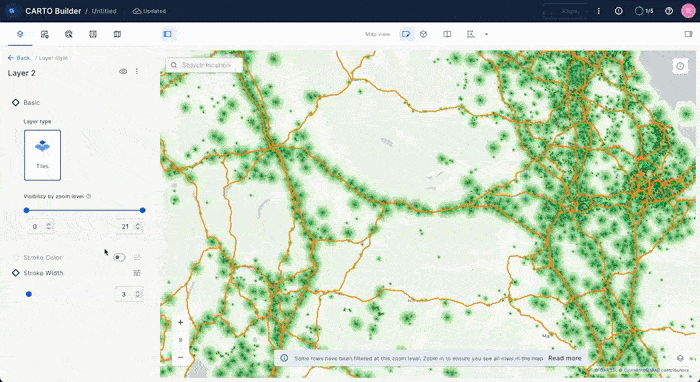Select the 2D map view icon
This screenshot has height=382, width=700.
click(406, 34)
